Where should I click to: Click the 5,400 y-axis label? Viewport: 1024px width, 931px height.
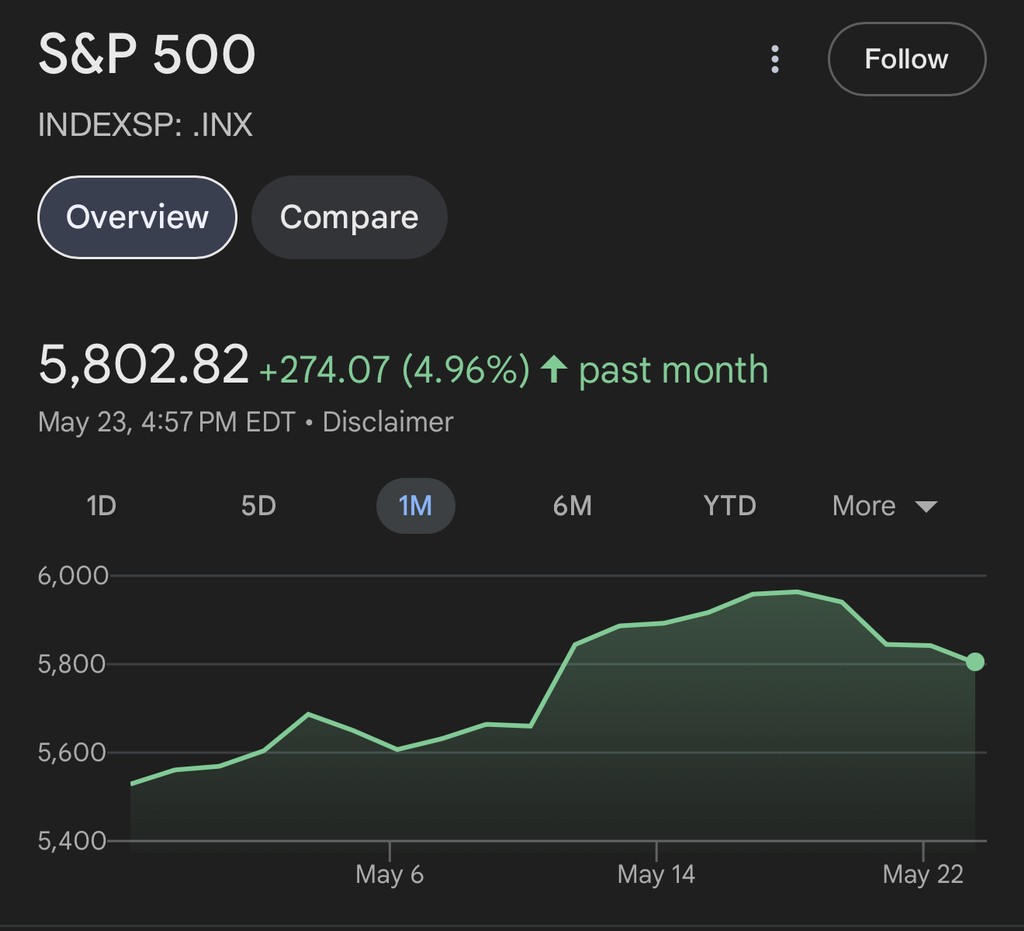pyautogui.click(x=72, y=841)
